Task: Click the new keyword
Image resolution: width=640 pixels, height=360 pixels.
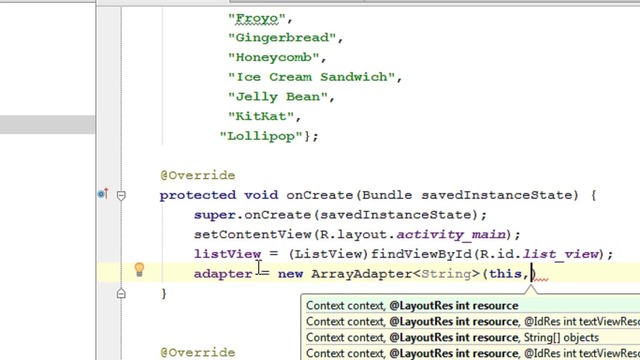Action: (290, 273)
